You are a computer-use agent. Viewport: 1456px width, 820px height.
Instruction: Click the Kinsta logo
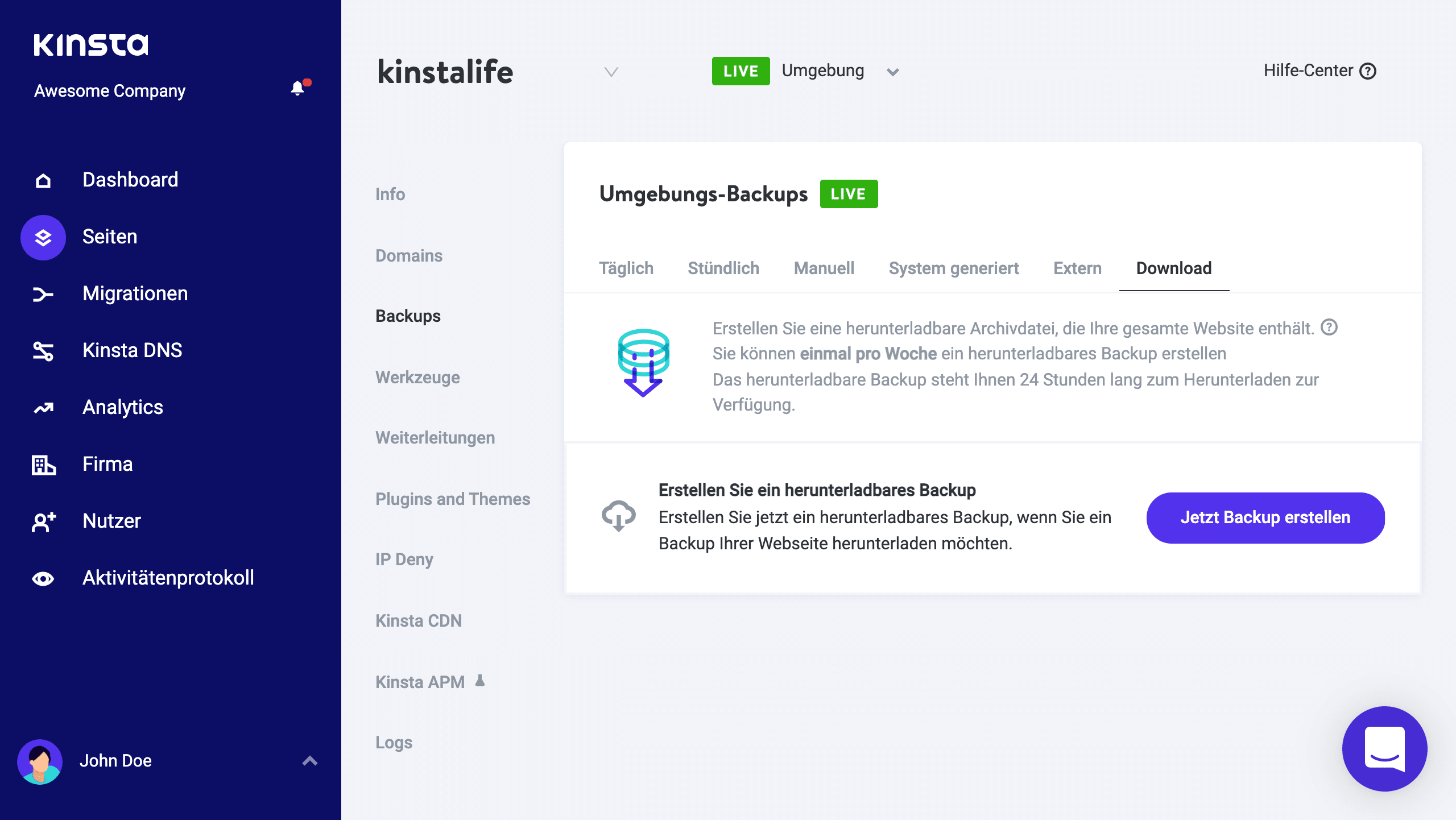click(91, 45)
